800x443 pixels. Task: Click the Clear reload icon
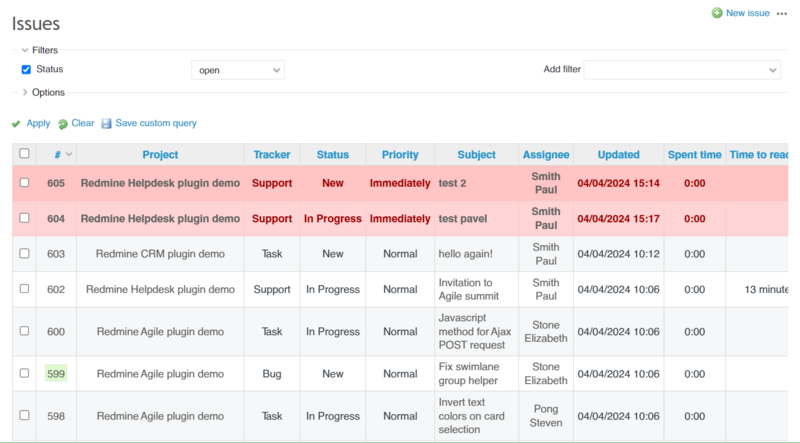click(x=63, y=124)
